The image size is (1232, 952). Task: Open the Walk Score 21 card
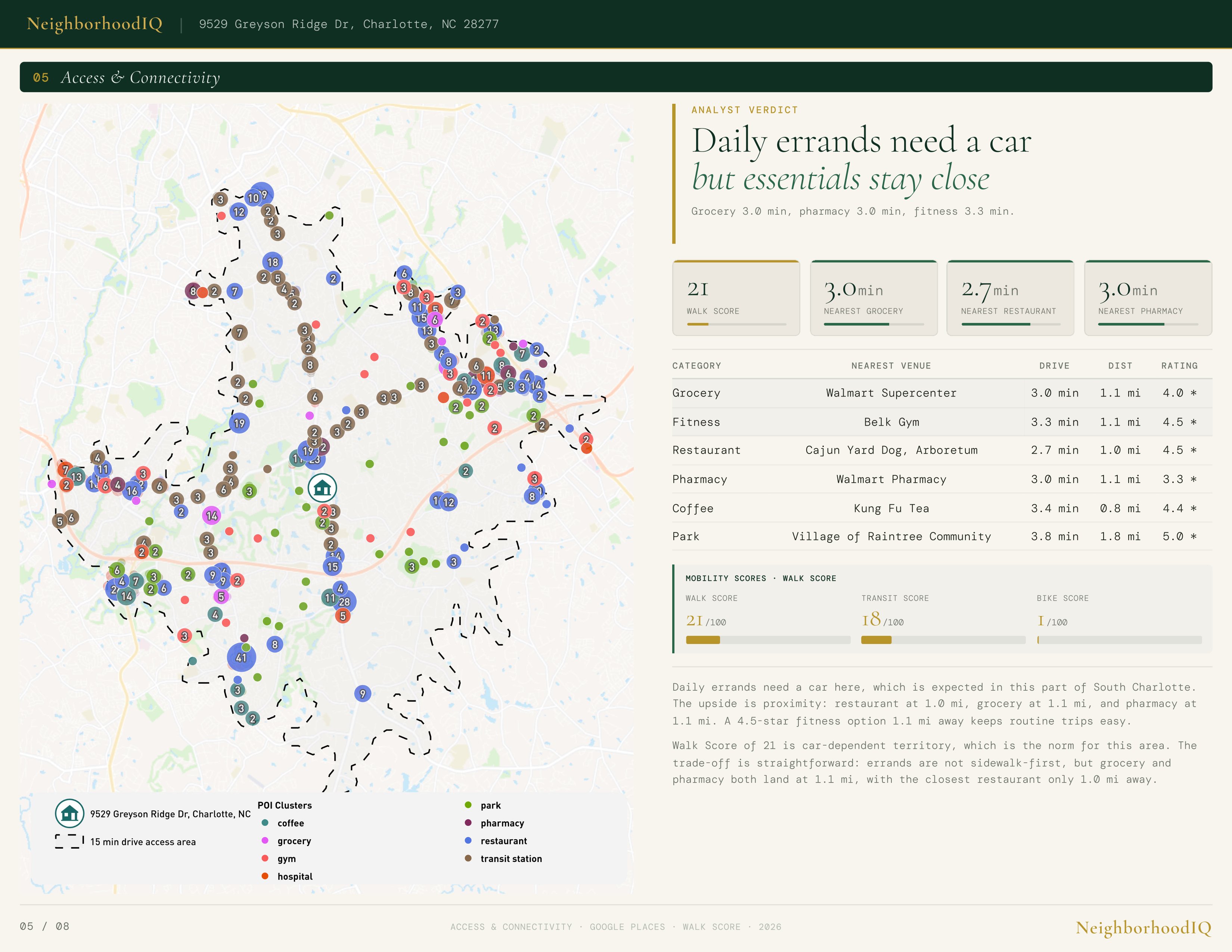point(736,298)
